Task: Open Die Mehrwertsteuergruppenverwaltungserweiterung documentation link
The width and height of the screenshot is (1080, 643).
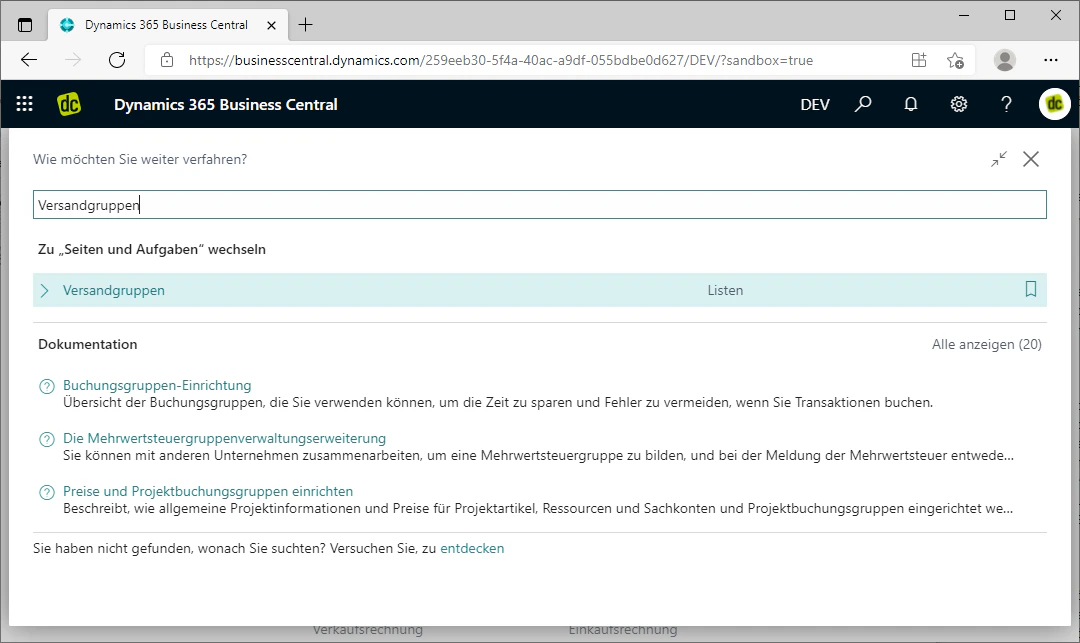Action: (225, 439)
